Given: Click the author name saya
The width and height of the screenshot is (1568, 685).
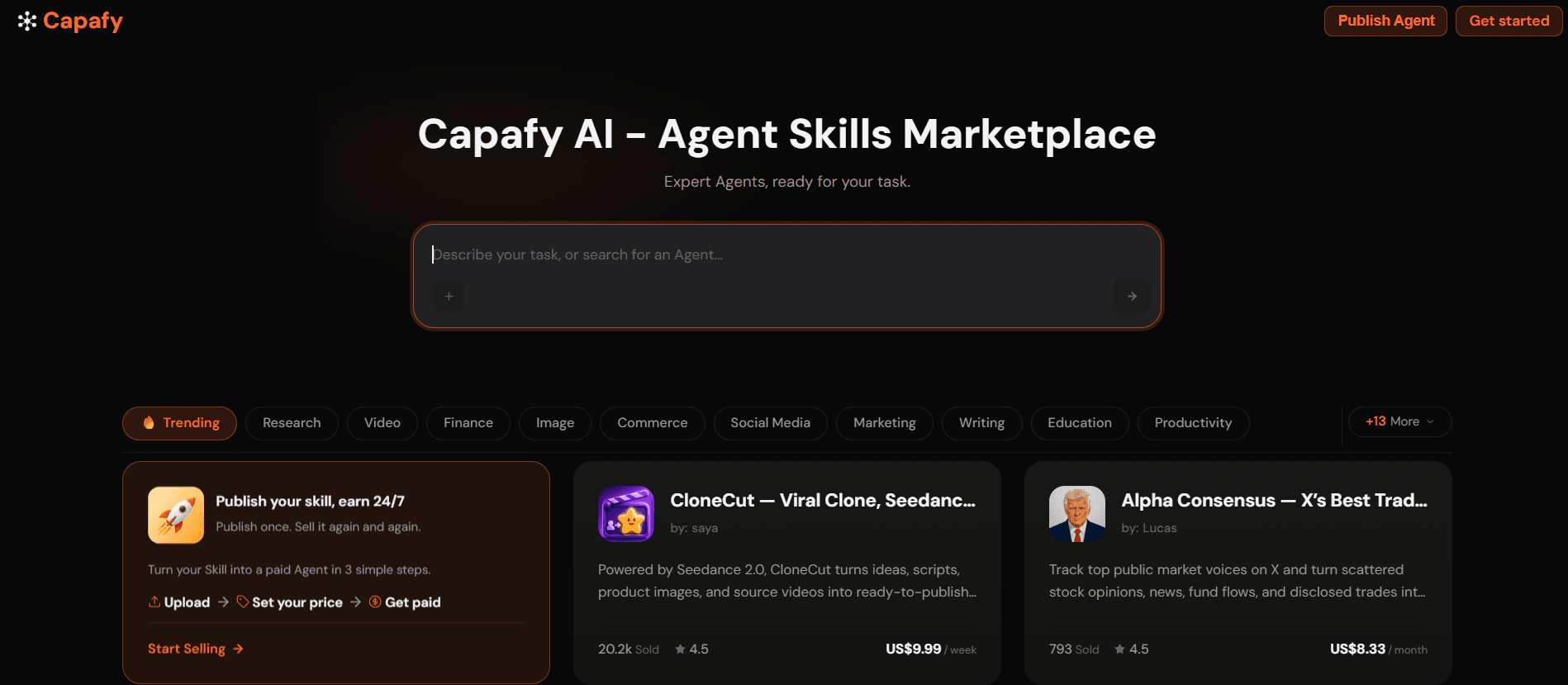Looking at the screenshot, I should 705,528.
